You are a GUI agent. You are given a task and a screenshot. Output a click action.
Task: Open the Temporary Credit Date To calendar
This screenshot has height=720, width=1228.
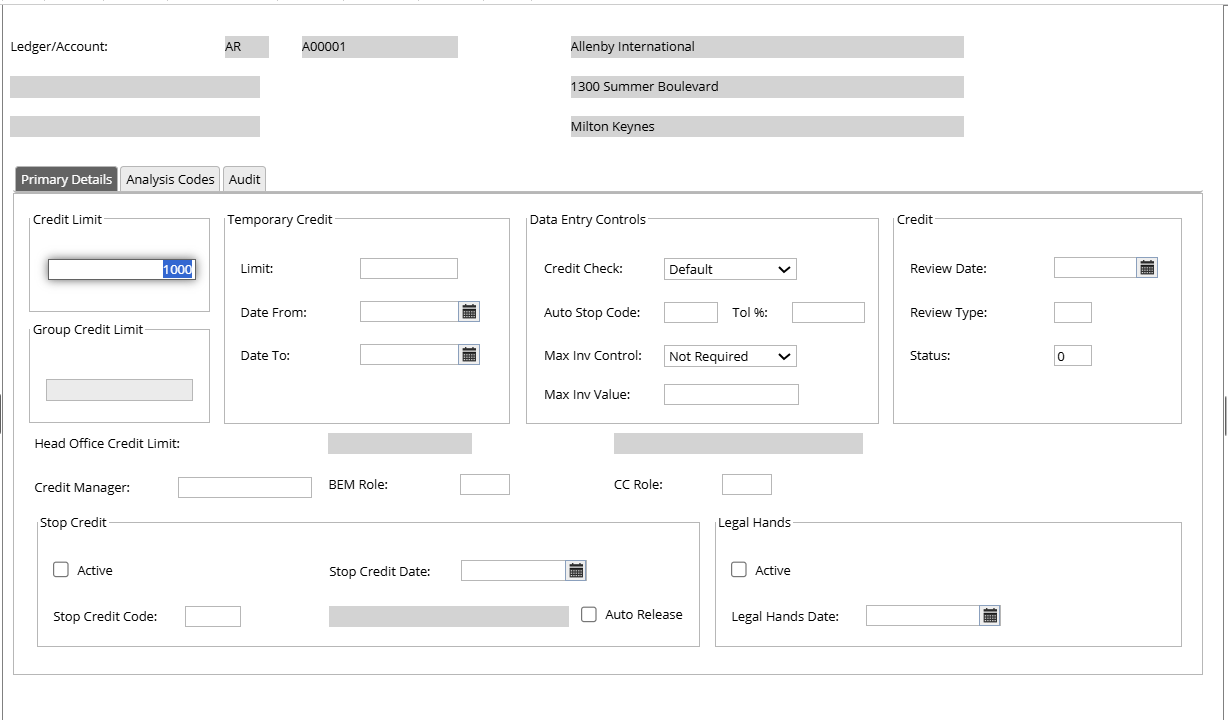click(x=469, y=354)
